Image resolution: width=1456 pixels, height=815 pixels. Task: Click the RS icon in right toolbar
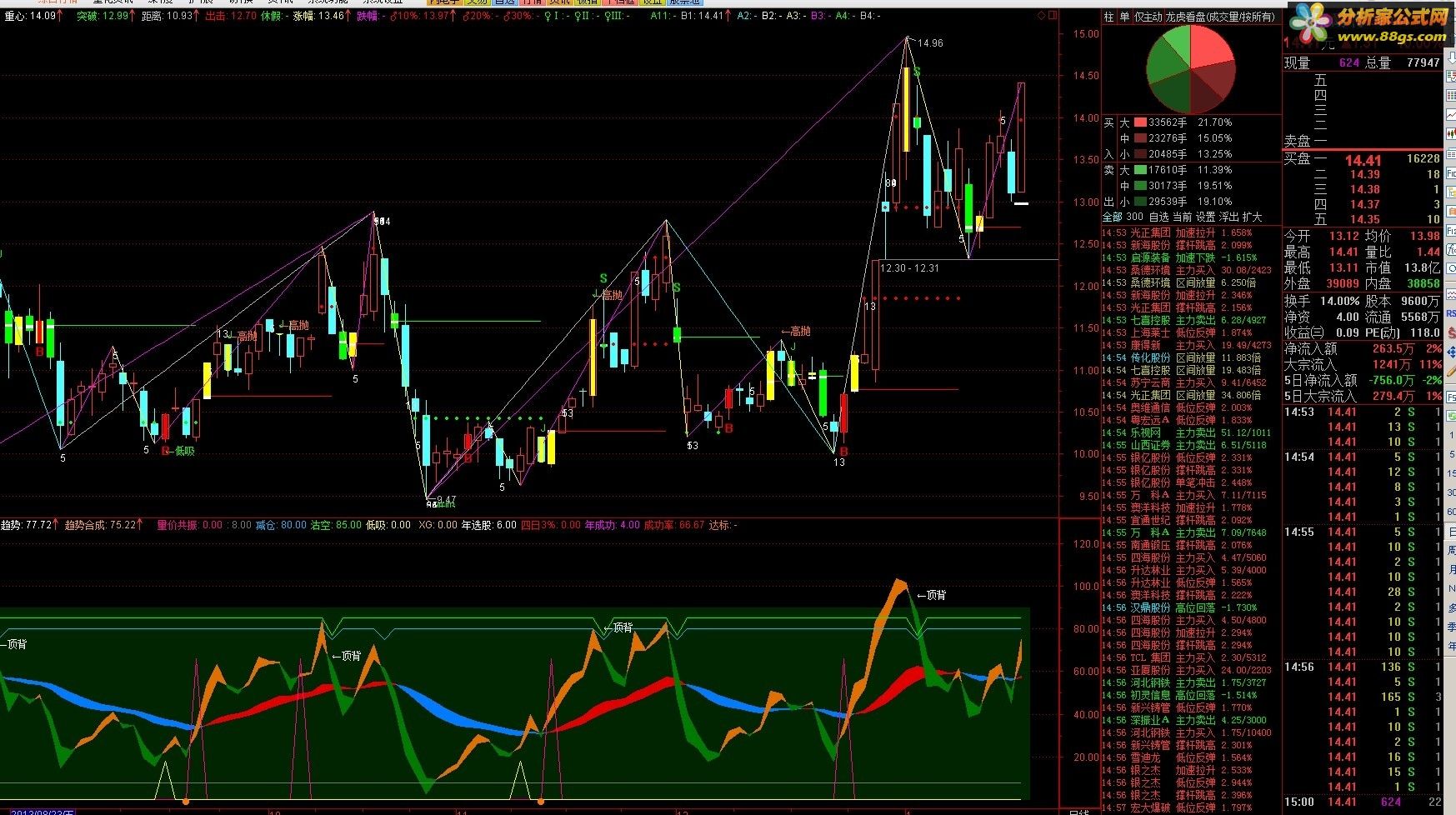1451,313
